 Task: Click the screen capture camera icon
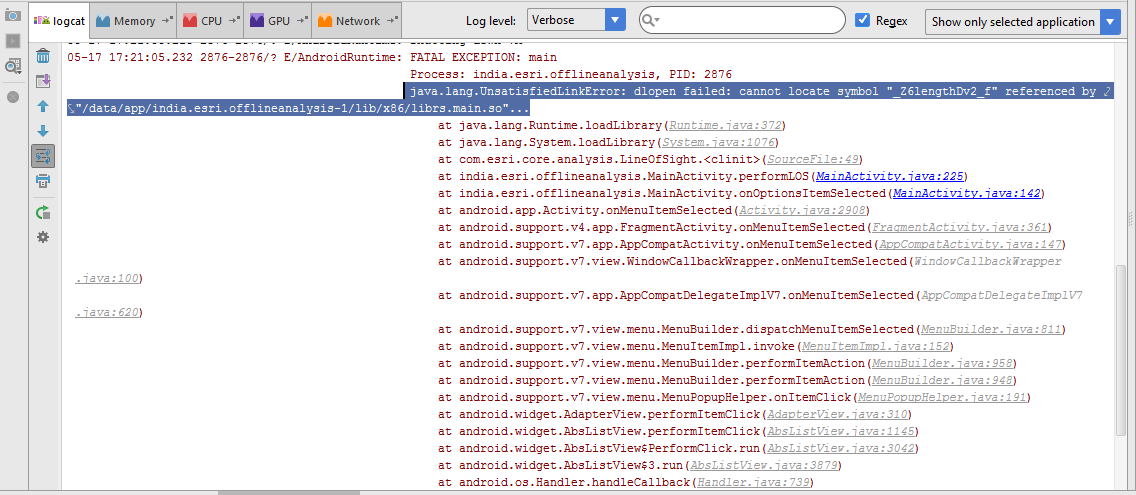point(12,14)
